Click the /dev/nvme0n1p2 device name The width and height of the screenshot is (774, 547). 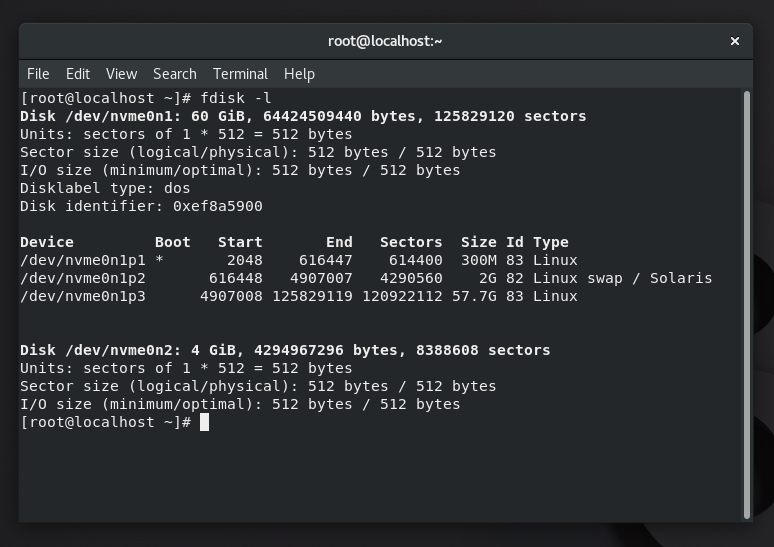point(83,278)
